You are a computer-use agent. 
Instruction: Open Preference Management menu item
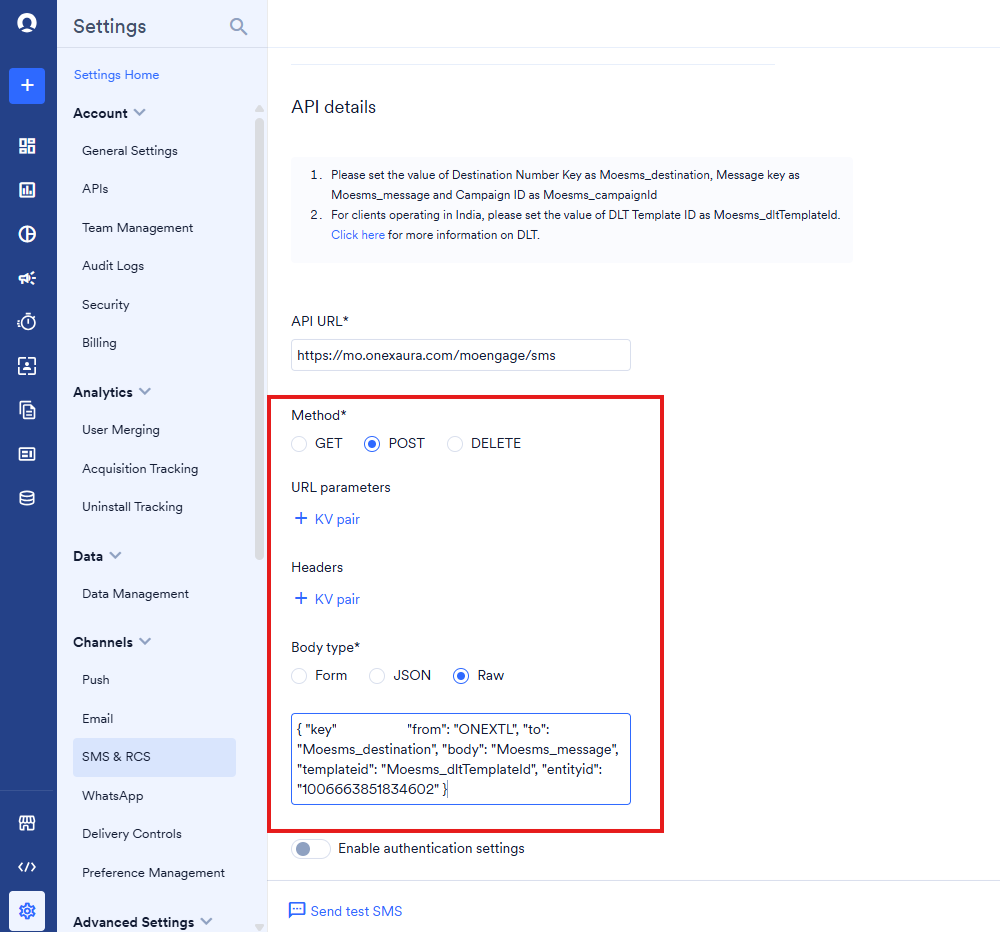154,873
